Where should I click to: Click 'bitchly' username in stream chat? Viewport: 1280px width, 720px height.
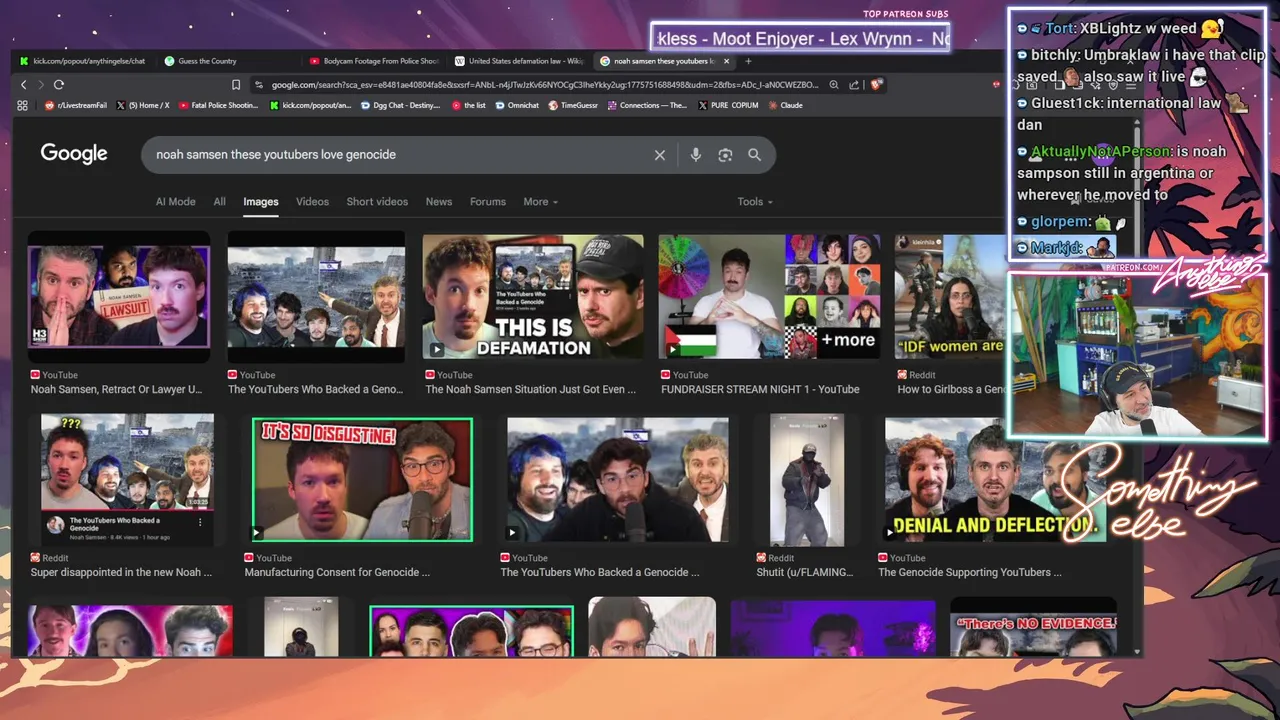click(1054, 55)
